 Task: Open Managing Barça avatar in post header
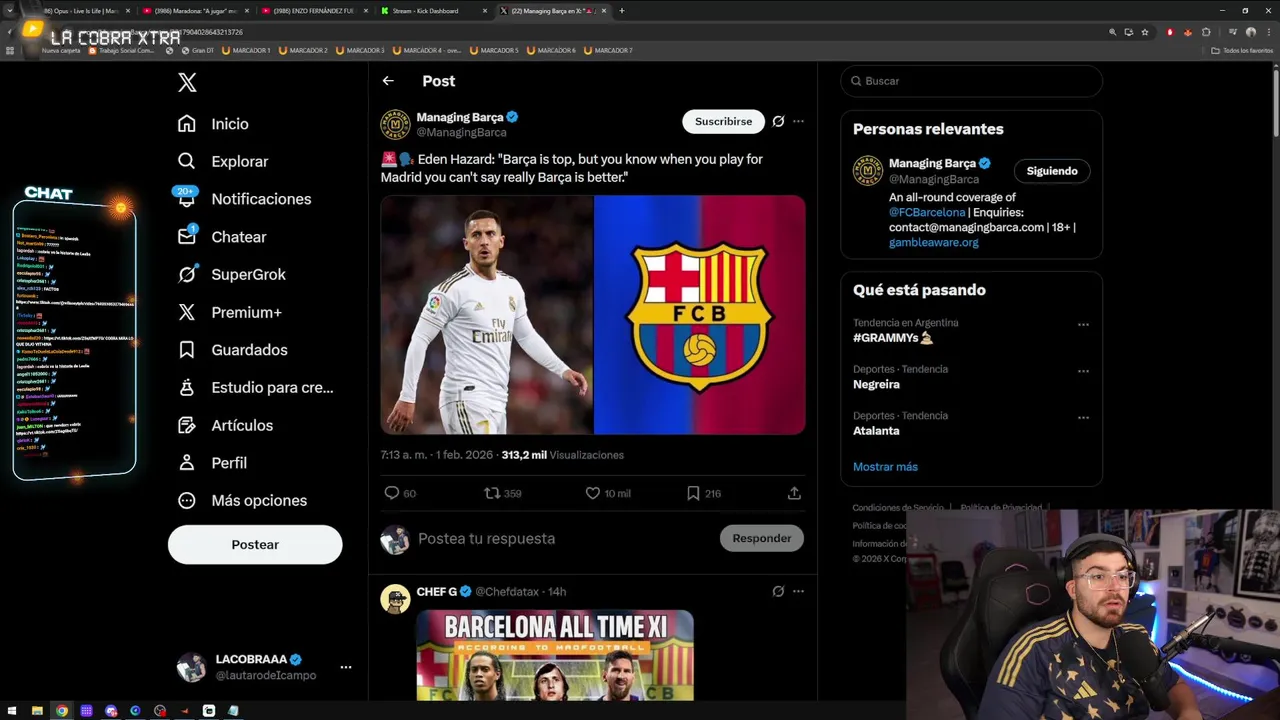click(395, 124)
